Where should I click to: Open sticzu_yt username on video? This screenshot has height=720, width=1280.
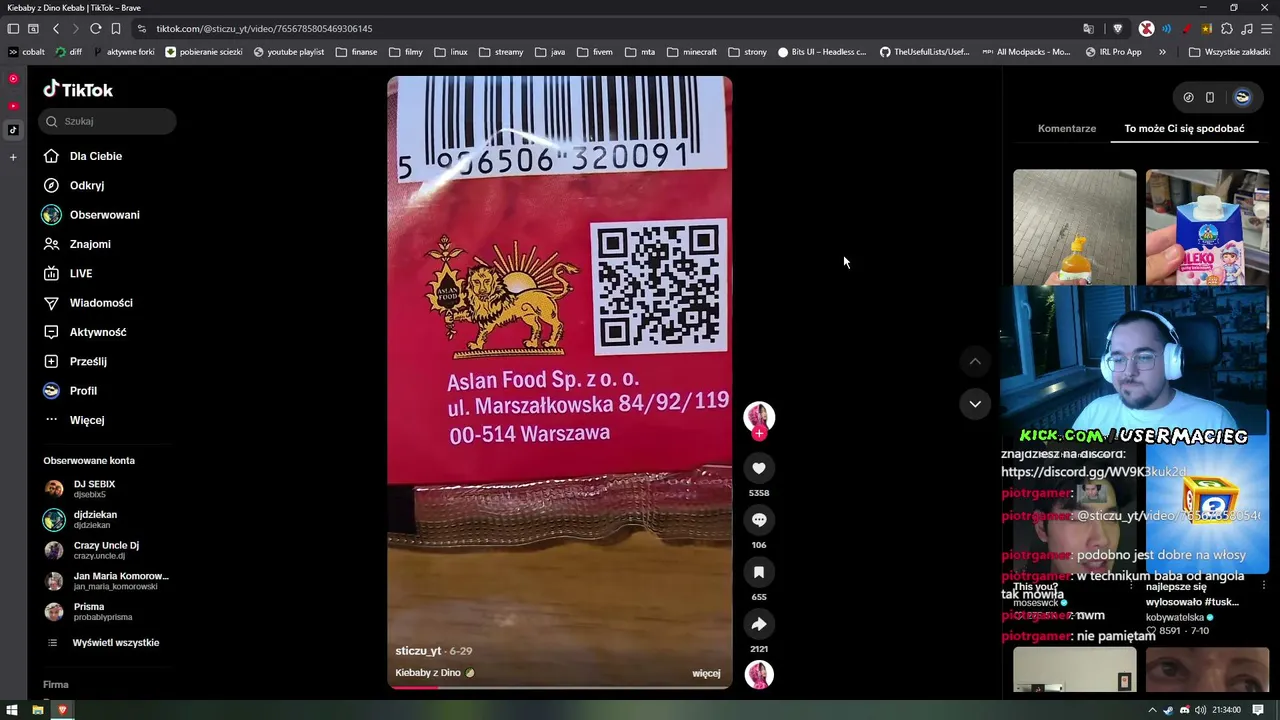[x=418, y=651]
